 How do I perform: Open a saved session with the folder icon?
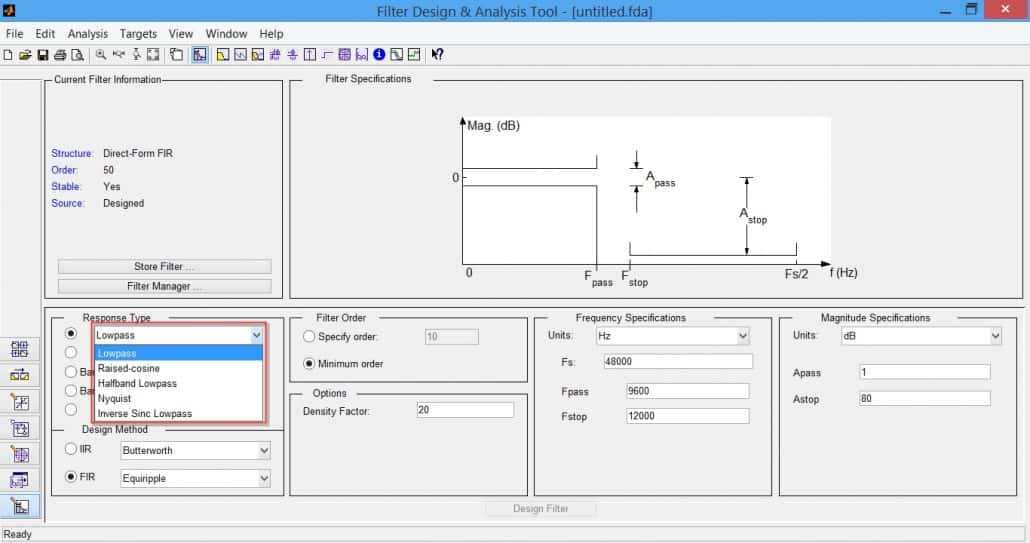[25, 55]
